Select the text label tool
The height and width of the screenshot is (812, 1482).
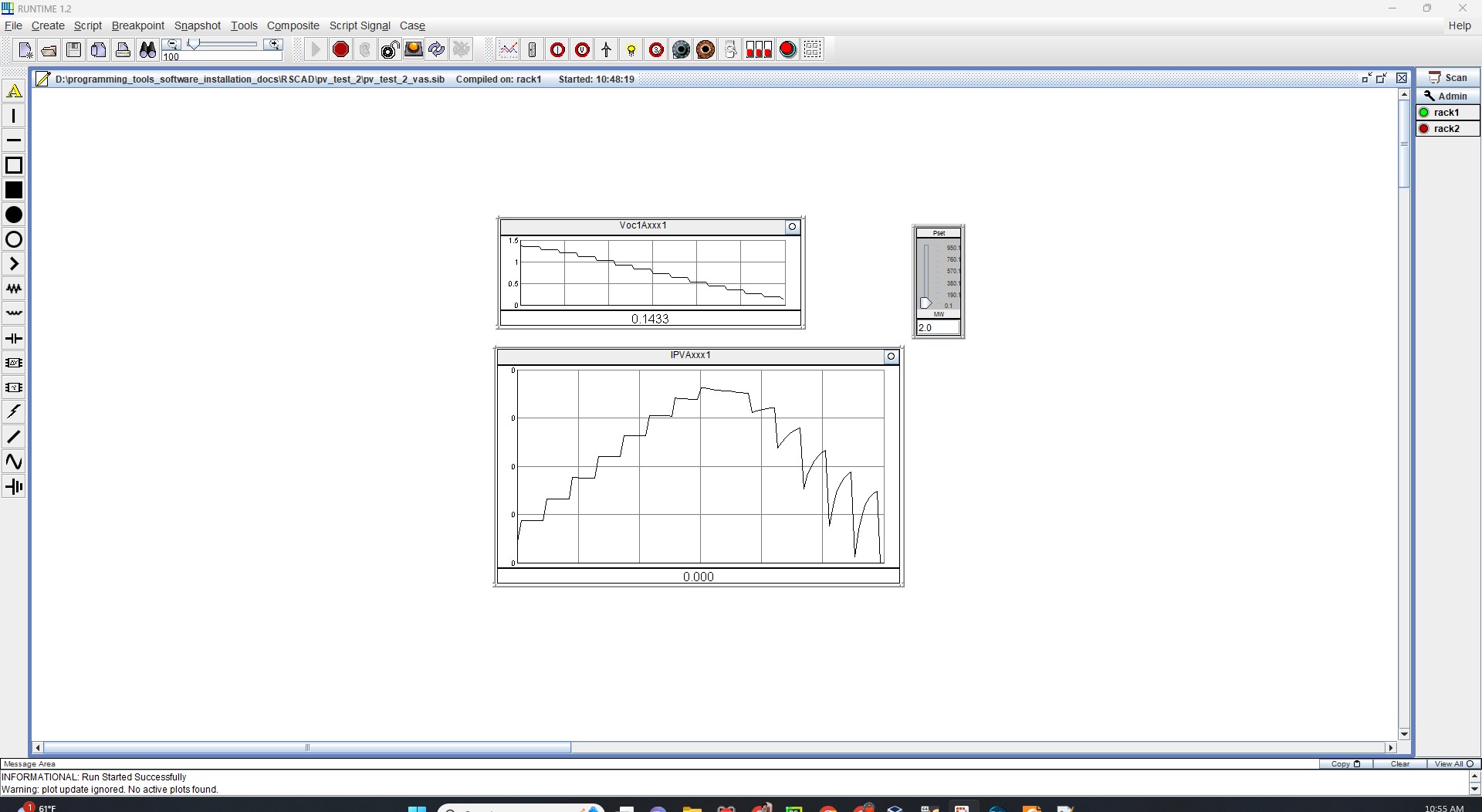point(14,92)
